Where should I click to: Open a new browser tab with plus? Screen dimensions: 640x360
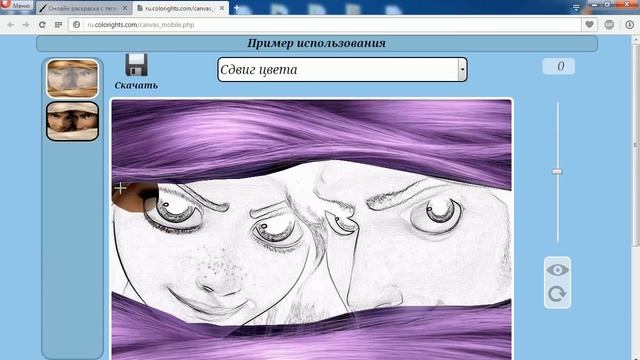[x=236, y=8]
